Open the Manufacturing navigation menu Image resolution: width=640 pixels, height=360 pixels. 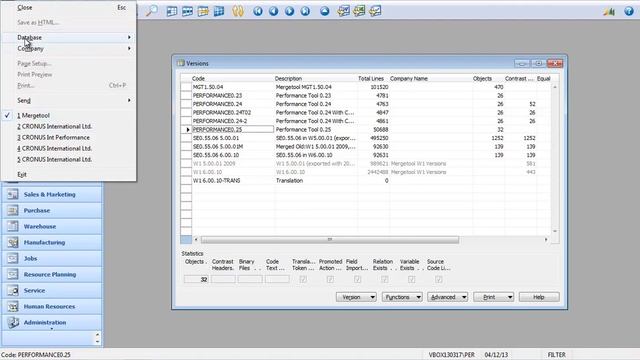coord(52,242)
